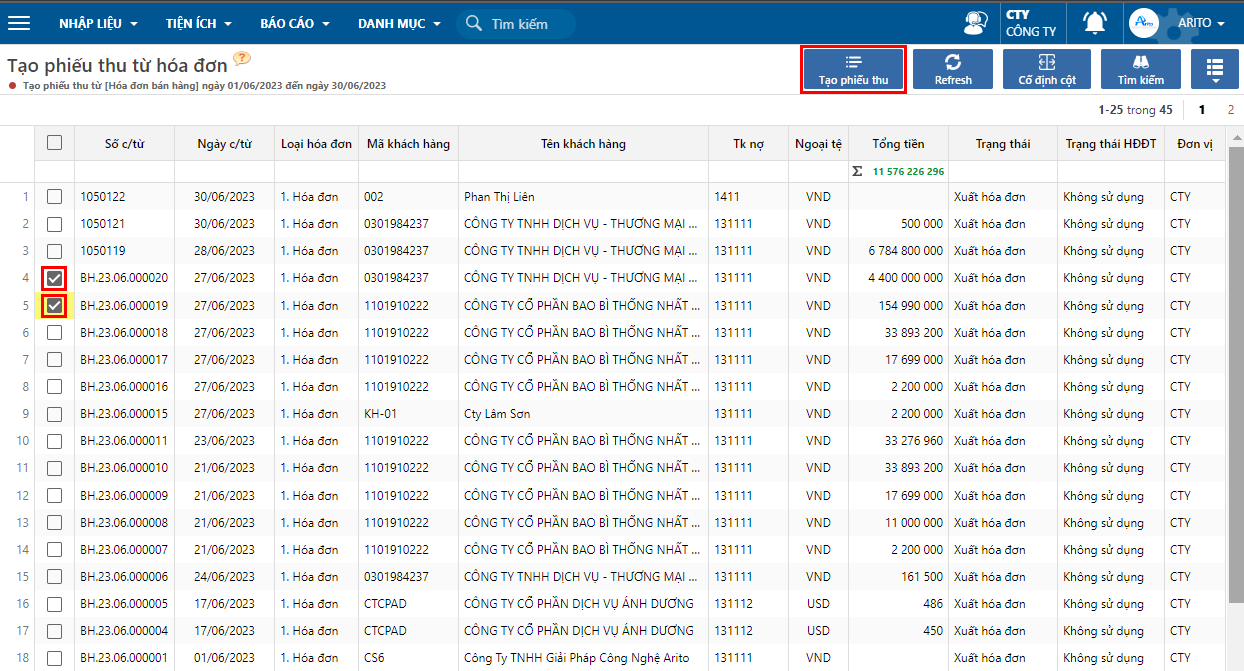Viewport: 1244px width, 671px height.
Task: Expand the list options menu button
Action: [1214, 69]
